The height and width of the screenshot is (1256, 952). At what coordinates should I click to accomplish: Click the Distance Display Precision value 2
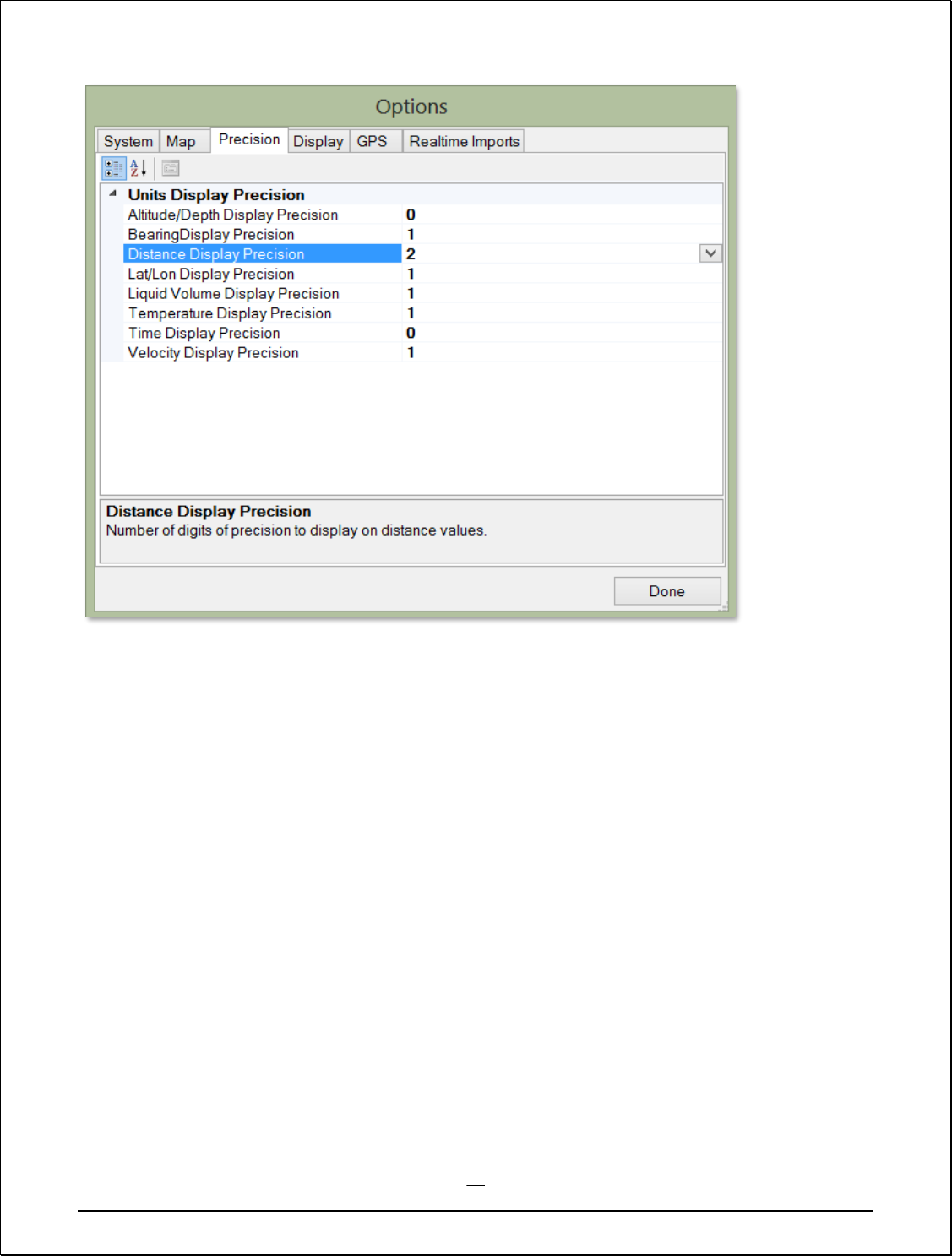pyautogui.click(x=411, y=253)
